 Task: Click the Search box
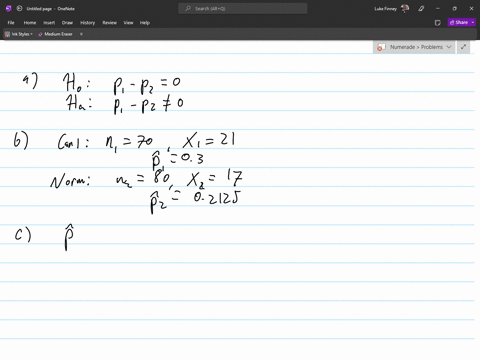[x=243, y=9]
